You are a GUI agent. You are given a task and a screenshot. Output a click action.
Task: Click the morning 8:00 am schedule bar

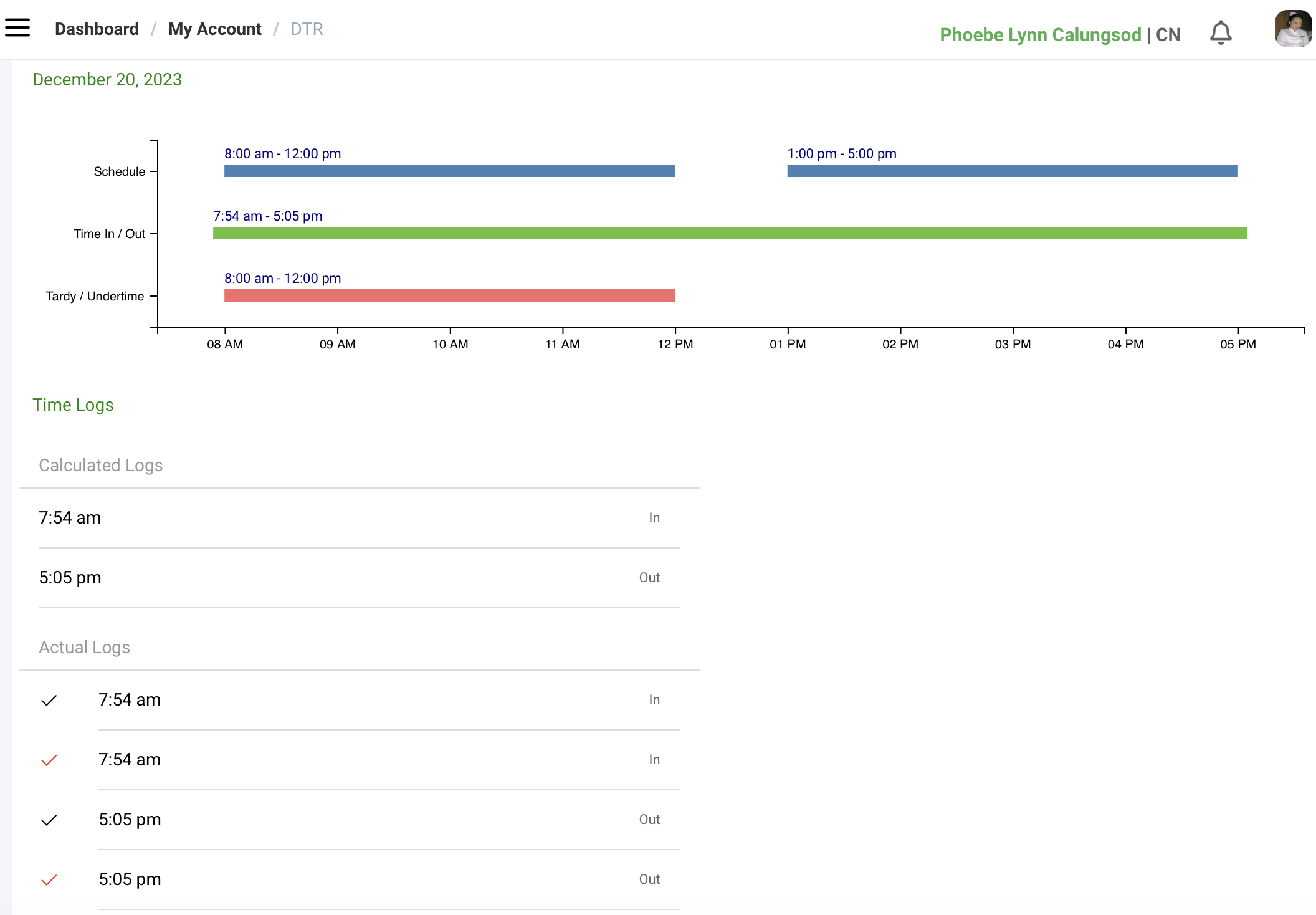click(449, 171)
